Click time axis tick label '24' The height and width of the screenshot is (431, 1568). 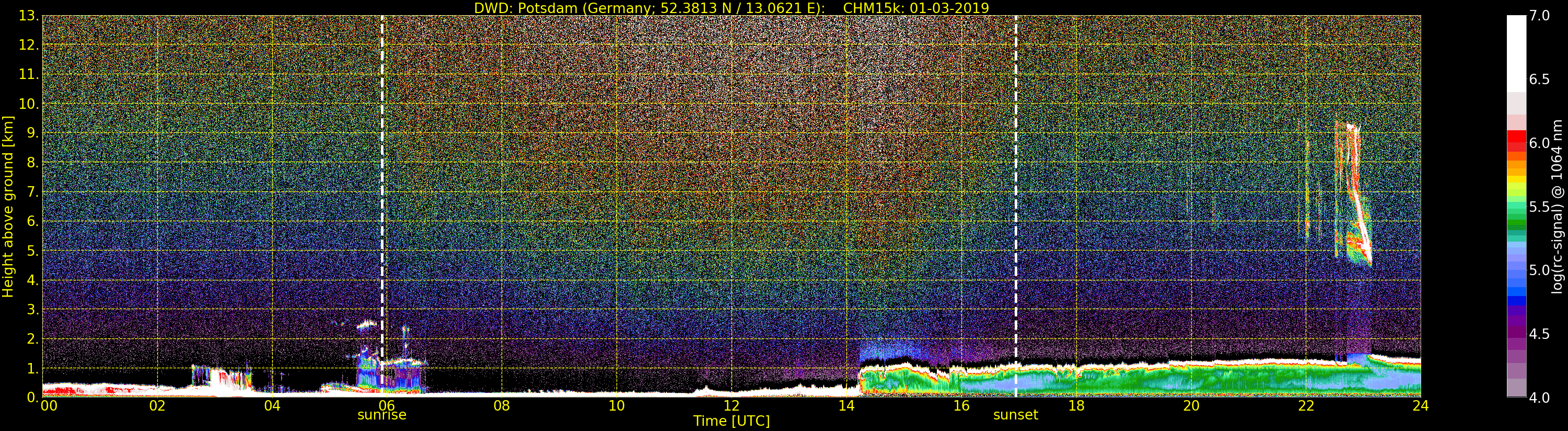(1421, 406)
